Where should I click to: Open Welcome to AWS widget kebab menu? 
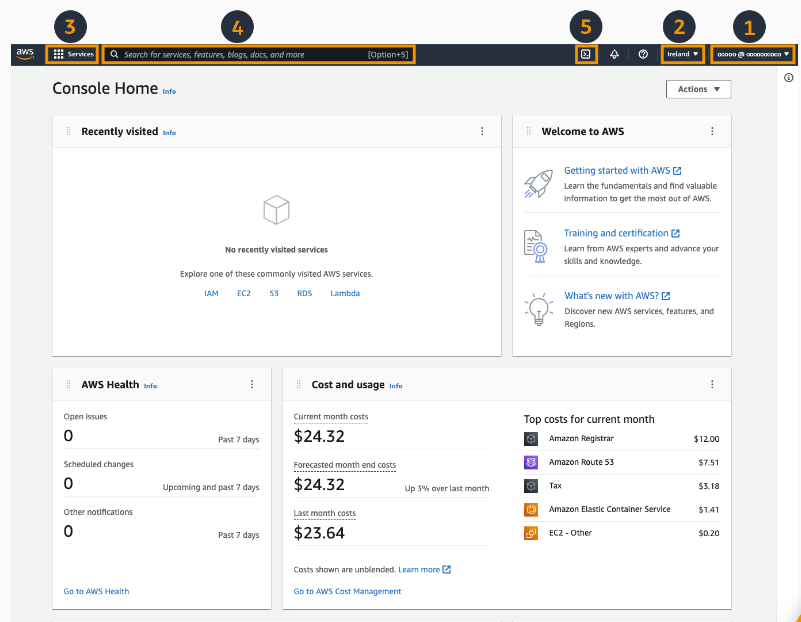click(712, 131)
